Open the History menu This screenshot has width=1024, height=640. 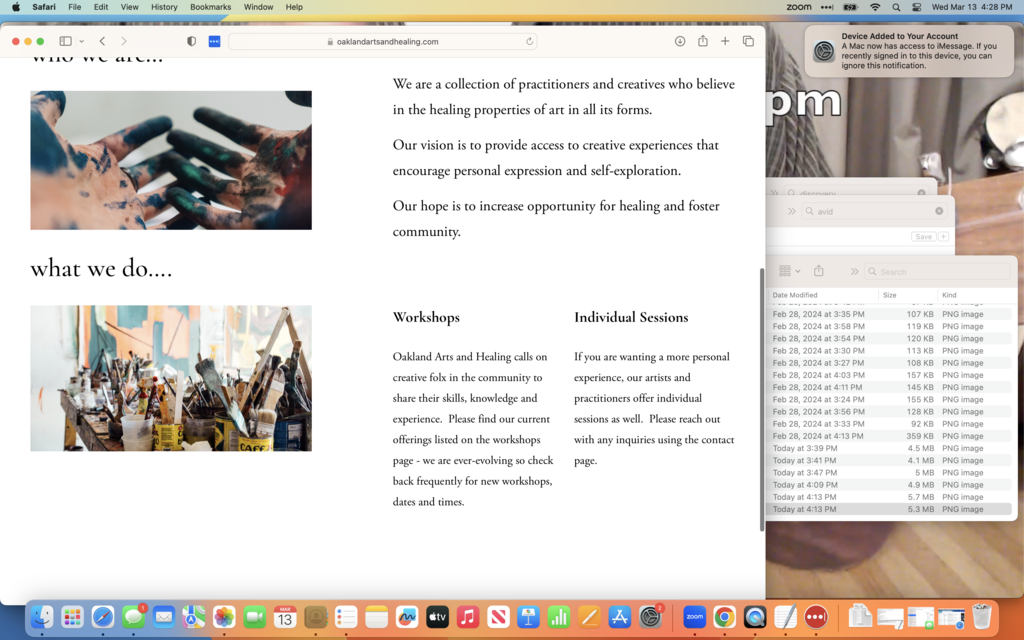click(164, 7)
